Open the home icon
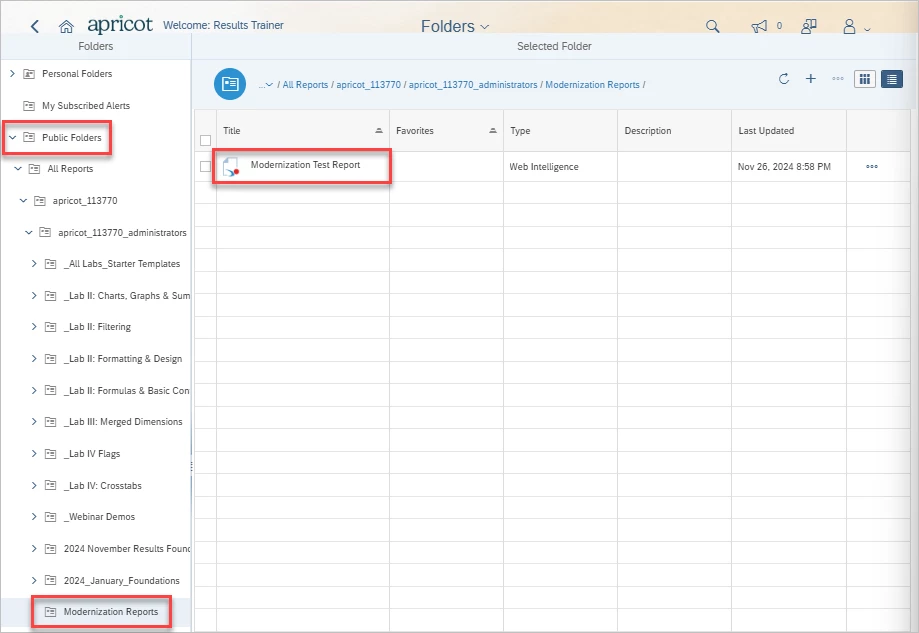Viewport: 919px width, 633px height. 66,26
